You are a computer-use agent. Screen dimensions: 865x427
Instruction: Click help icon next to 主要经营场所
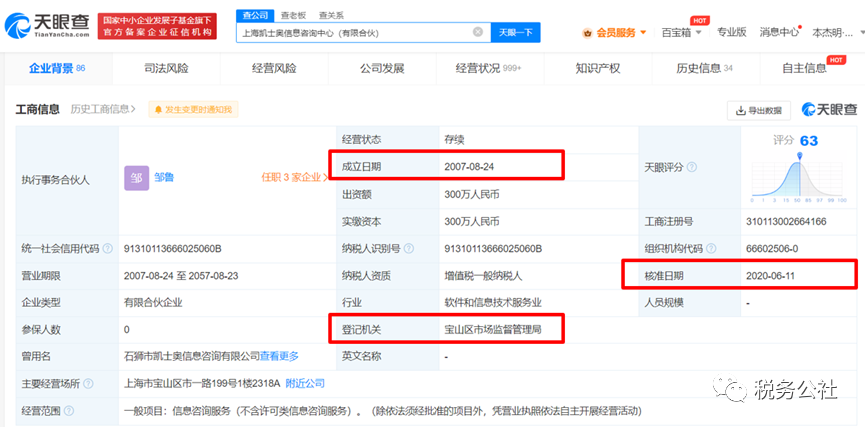88,383
